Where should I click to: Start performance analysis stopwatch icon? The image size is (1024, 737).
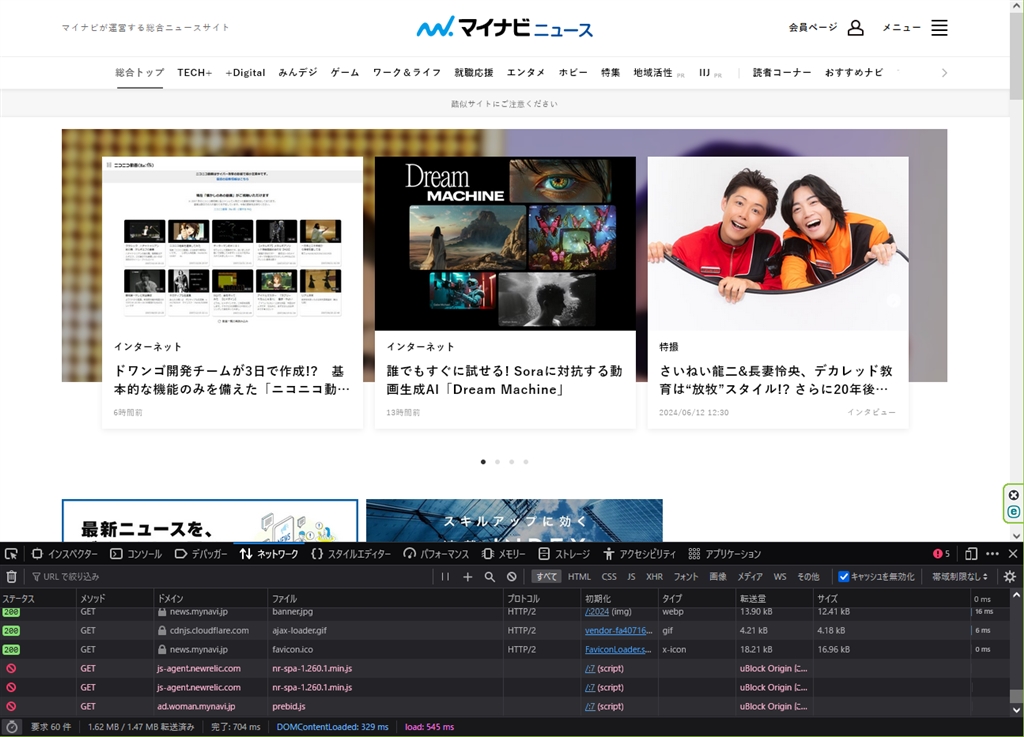10,727
